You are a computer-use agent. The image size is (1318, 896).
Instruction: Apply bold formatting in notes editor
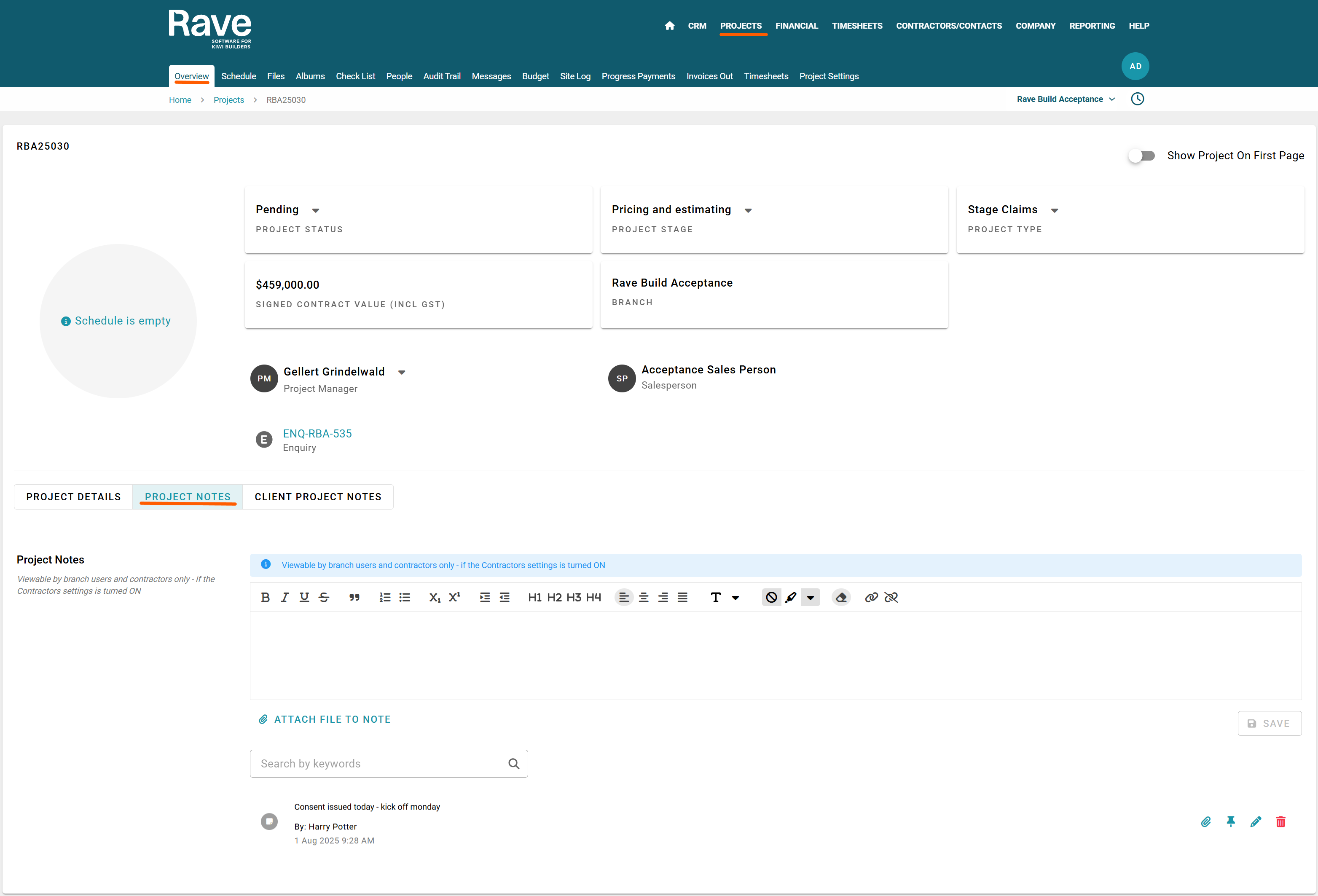click(x=265, y=597)
